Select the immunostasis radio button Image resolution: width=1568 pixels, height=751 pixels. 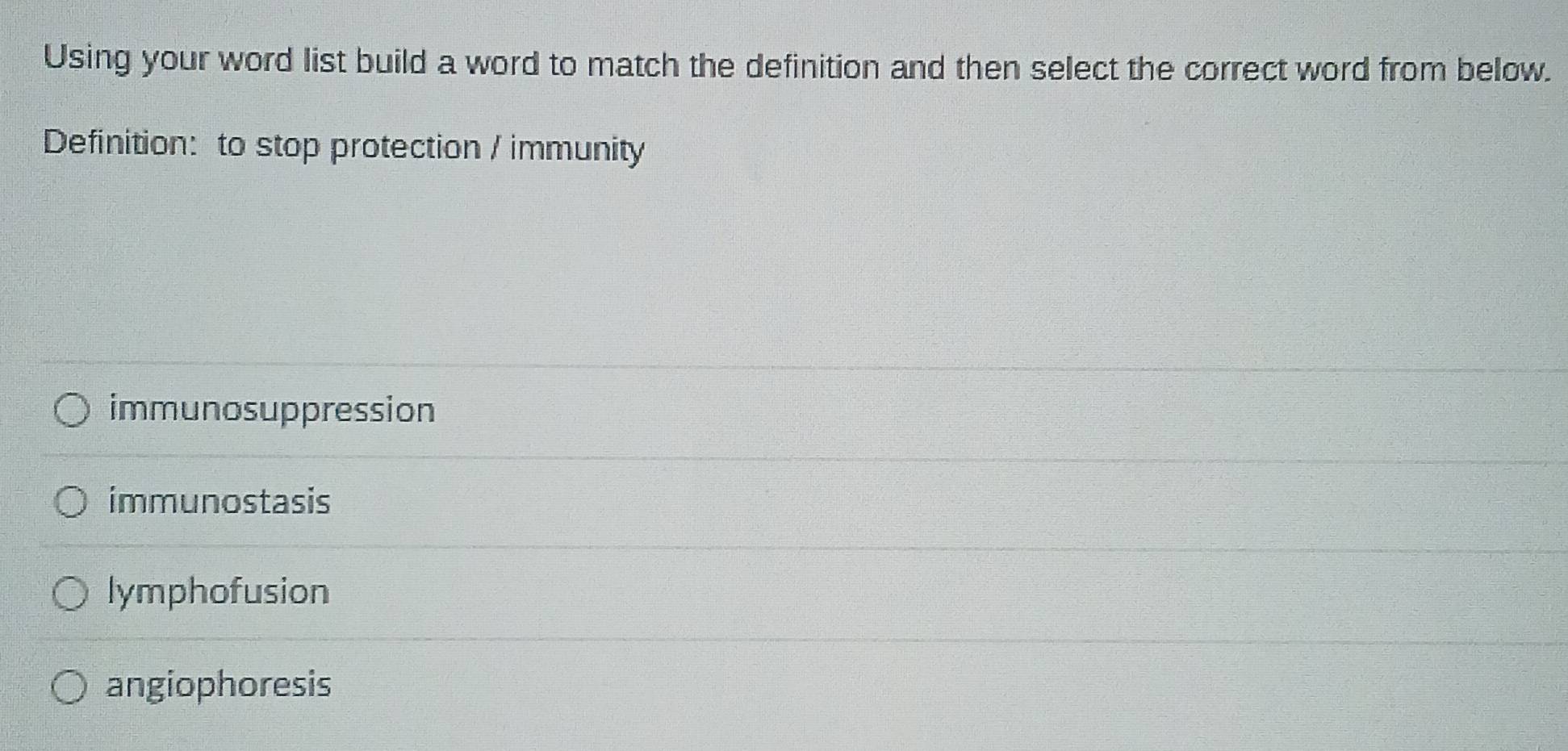pos(73,503)
